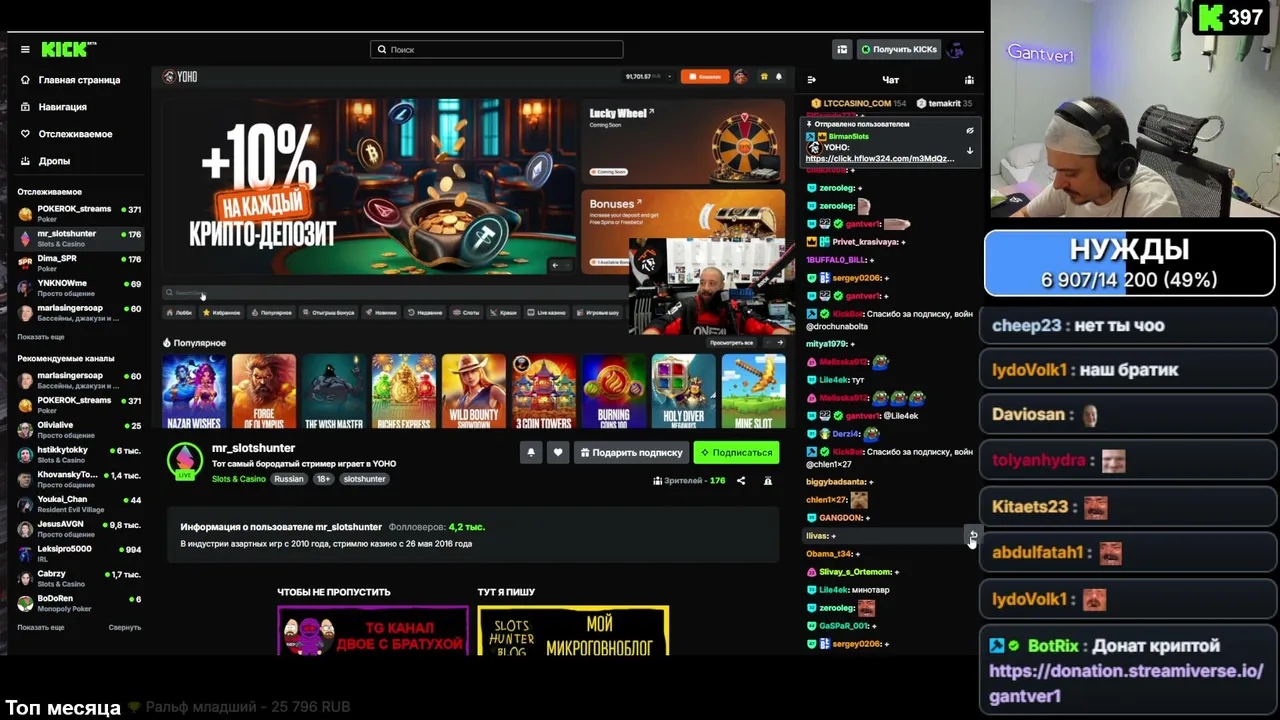Open Olivialive recommended channel

coord(80,429)
